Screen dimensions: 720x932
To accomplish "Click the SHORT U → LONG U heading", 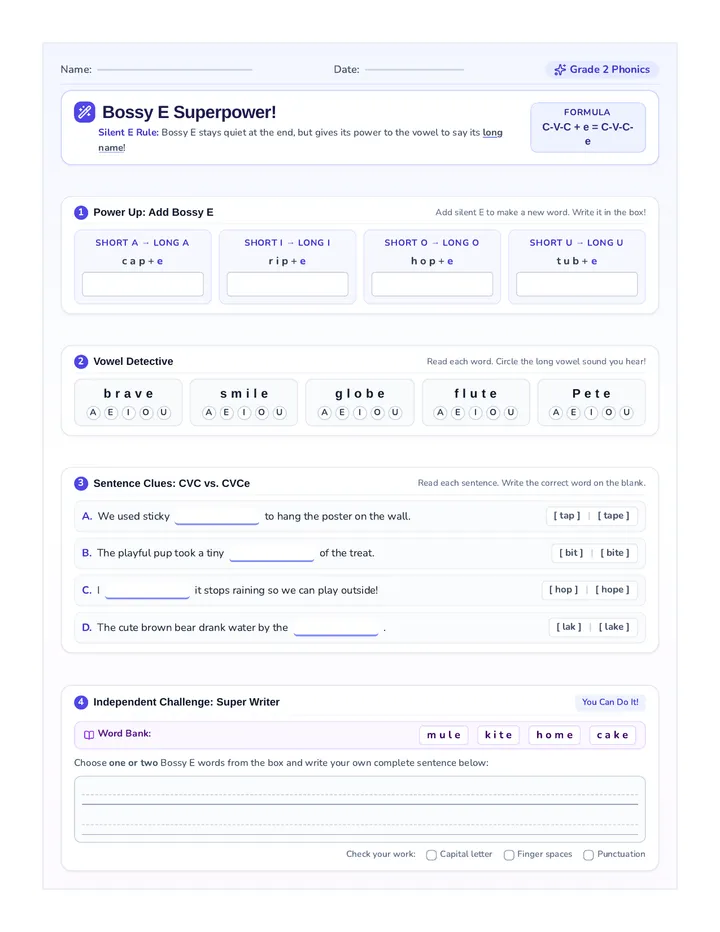I will click(576, 243).
